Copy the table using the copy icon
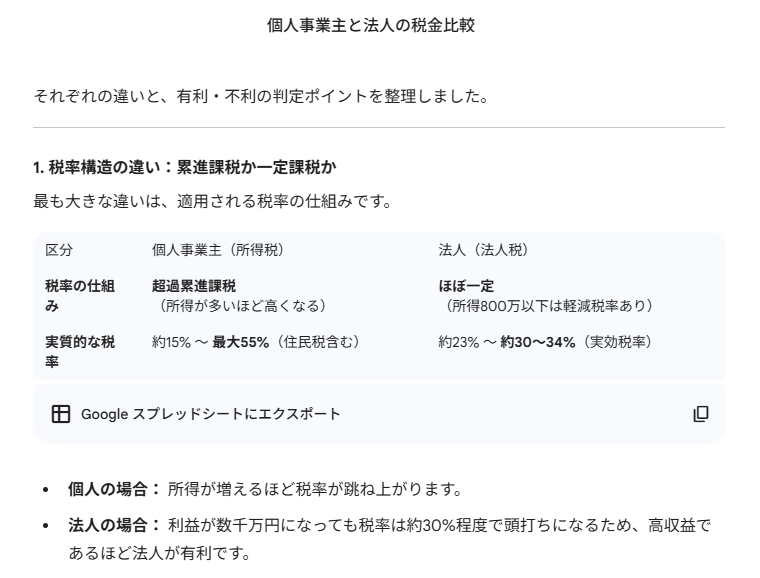 pos(701,413)
